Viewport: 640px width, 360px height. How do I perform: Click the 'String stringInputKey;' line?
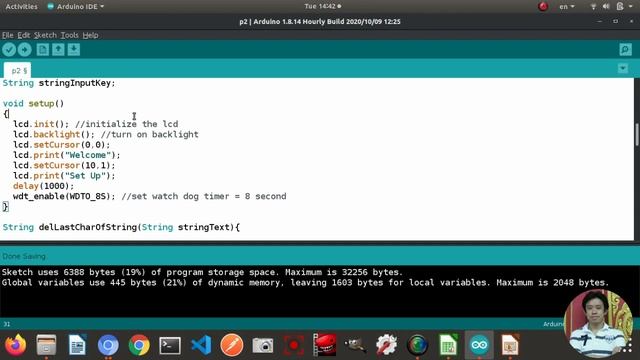[59, 83]
